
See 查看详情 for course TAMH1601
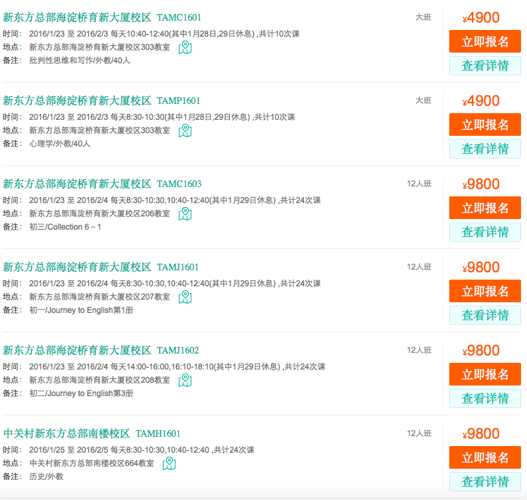(485, 482)
